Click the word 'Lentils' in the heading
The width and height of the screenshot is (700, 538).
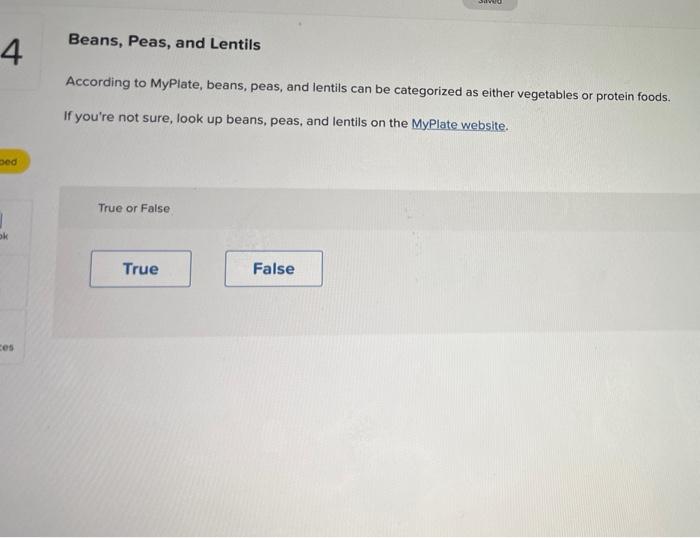[235, 44]
